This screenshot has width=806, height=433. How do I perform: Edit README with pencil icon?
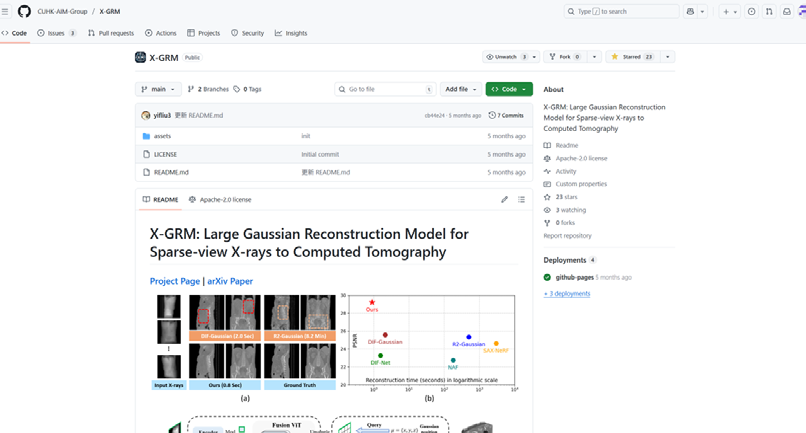[x=504, y=199]
